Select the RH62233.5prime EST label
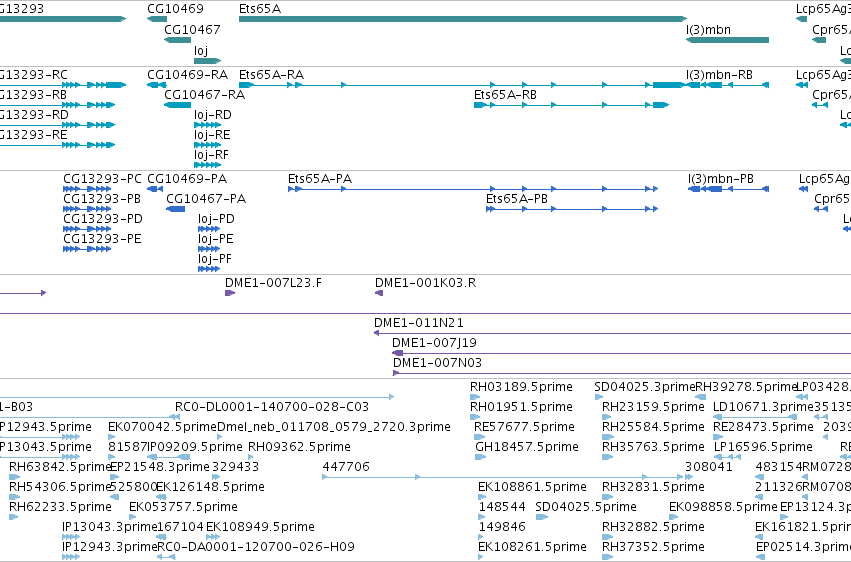The image size is (851, 562). point(60,507)
